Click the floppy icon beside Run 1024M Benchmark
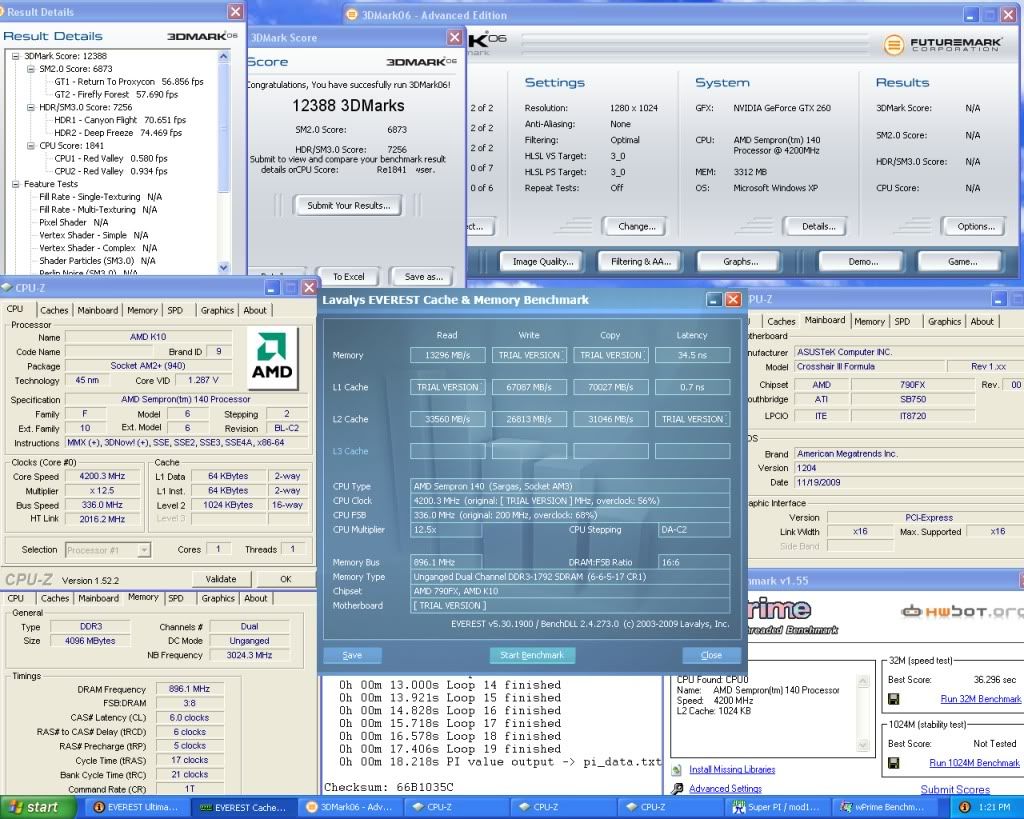The height and width of the screenshot is (819, 1024). tap(893, 762)
